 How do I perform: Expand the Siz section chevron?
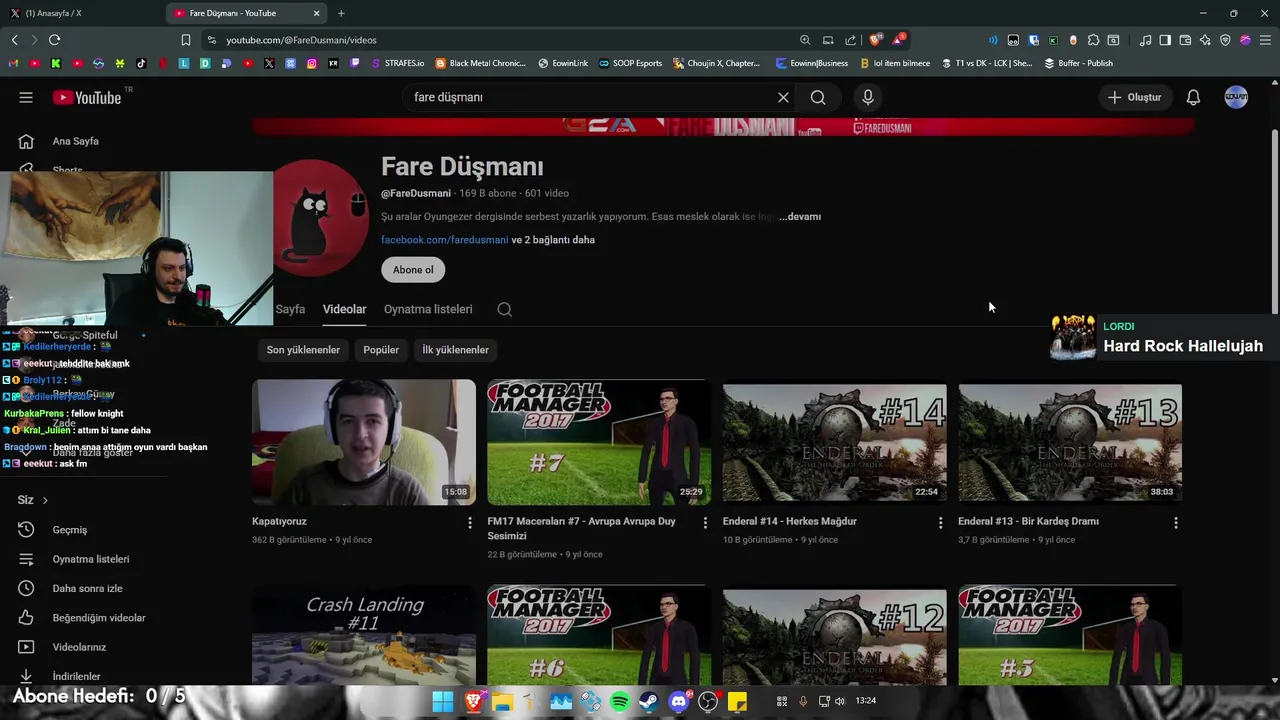coord(45,500)
